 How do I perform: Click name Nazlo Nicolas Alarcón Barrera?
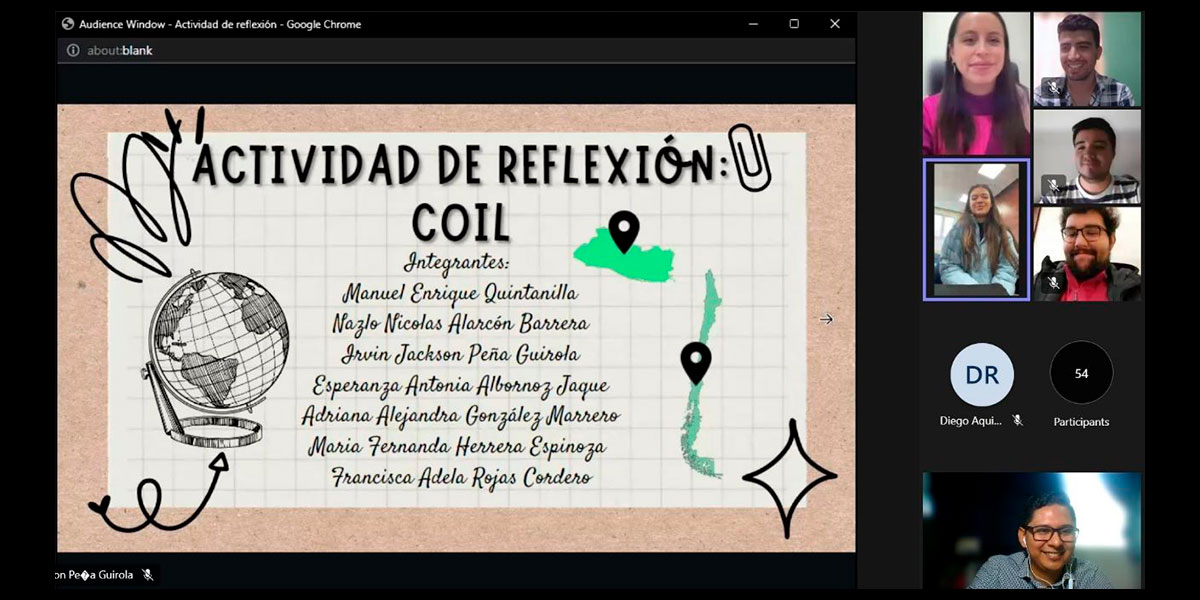(460, 323)
